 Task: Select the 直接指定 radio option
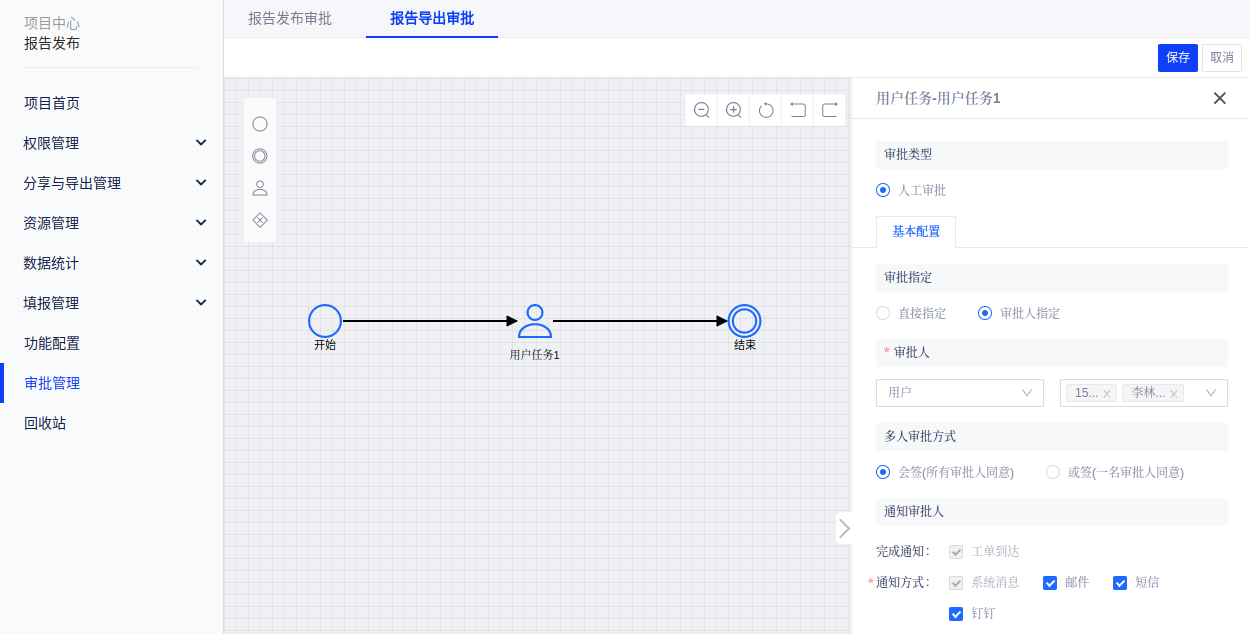[x=883, y=313]
